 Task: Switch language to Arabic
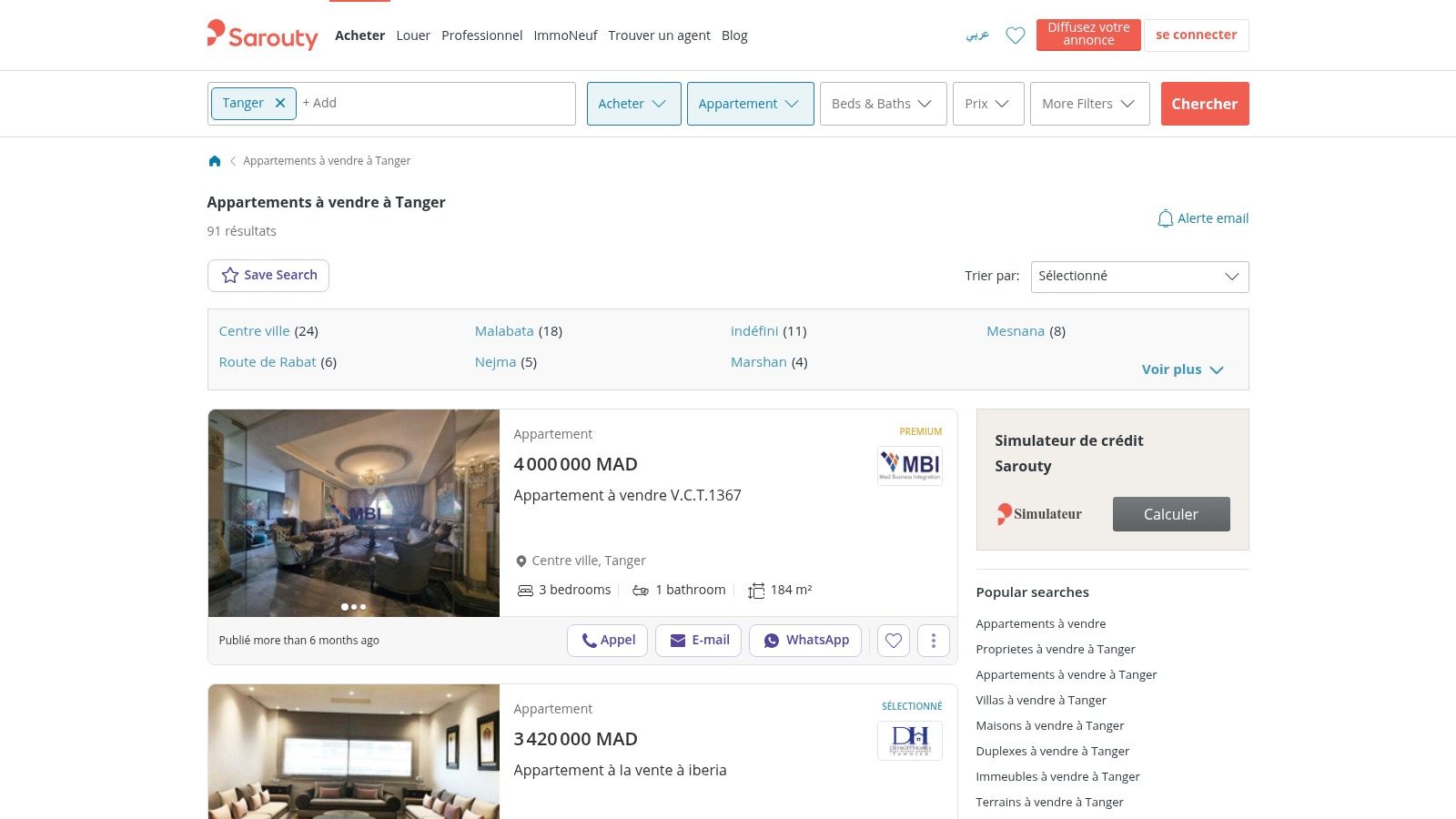point(977,35)
